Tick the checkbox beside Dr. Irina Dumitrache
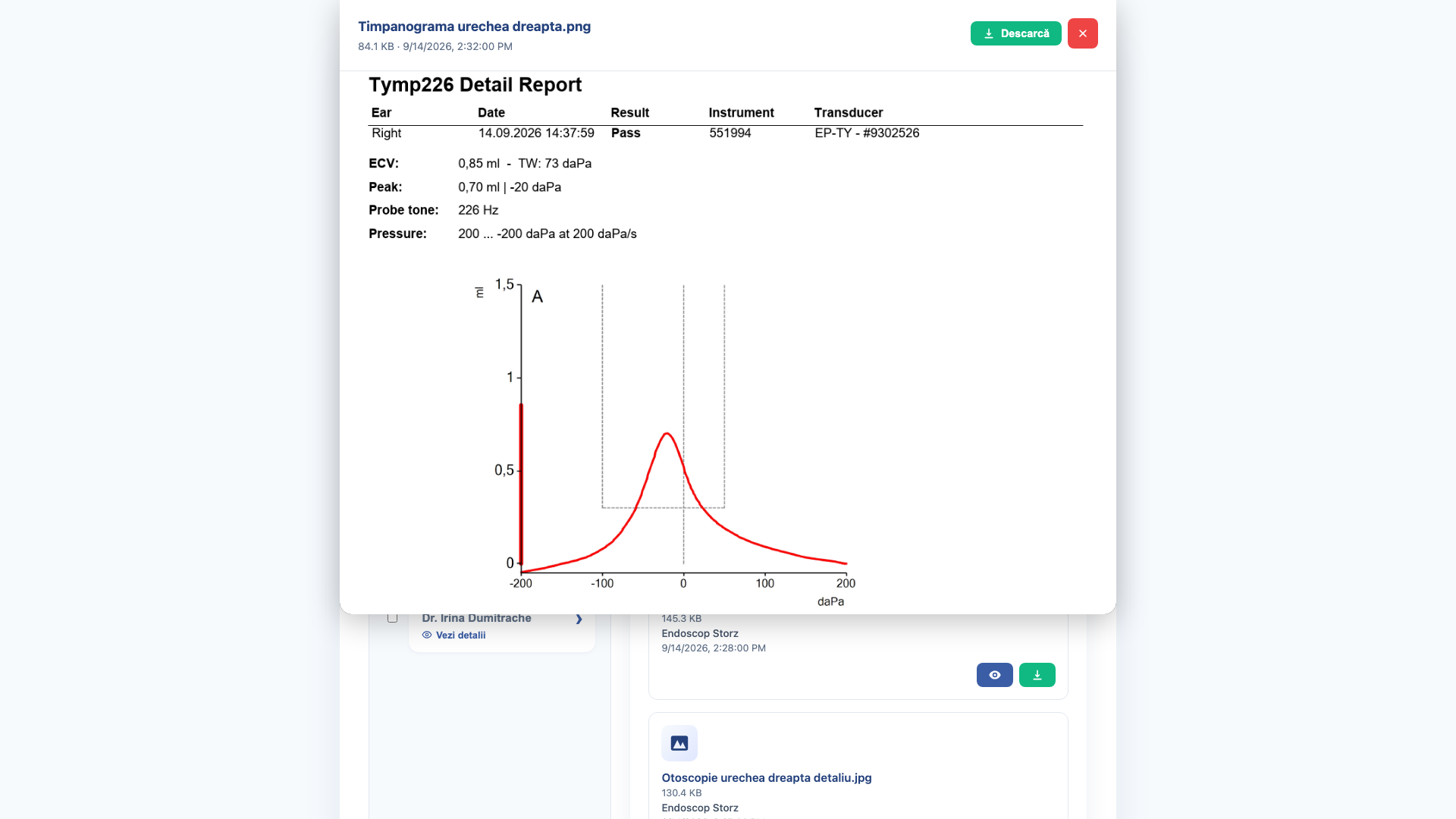Image resolution: width=1456 pixels, height=819 pixels. click(392, 618)
